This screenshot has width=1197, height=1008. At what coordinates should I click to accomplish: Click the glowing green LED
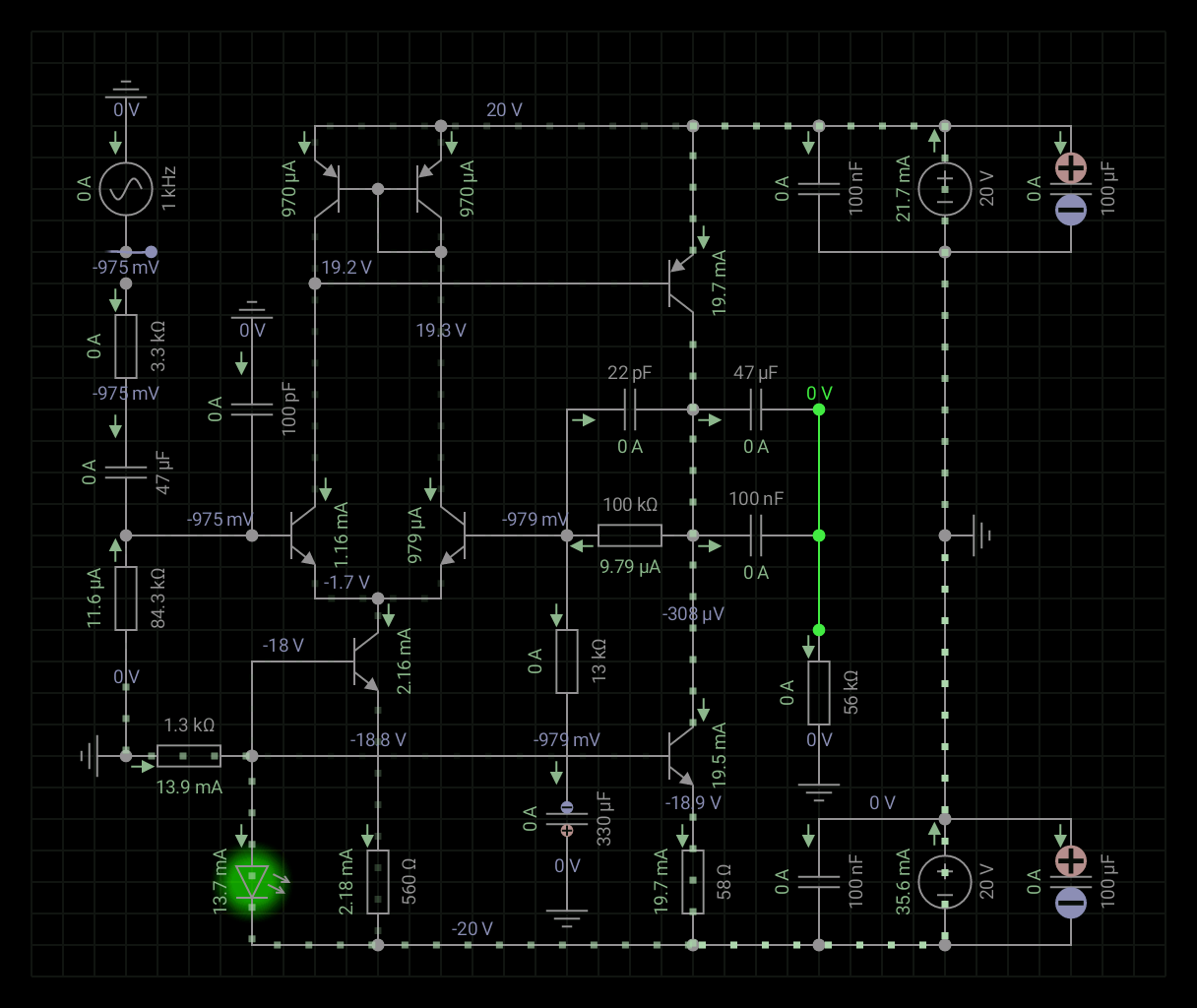(254, 881)
